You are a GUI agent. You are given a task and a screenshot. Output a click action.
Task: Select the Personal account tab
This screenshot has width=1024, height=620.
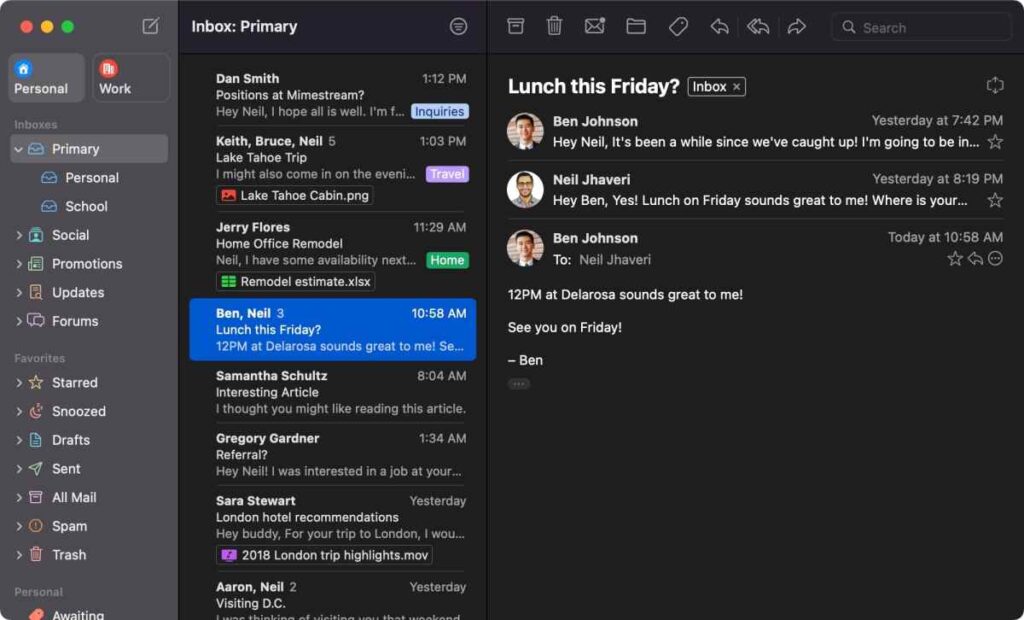click(x=46, y=77)
